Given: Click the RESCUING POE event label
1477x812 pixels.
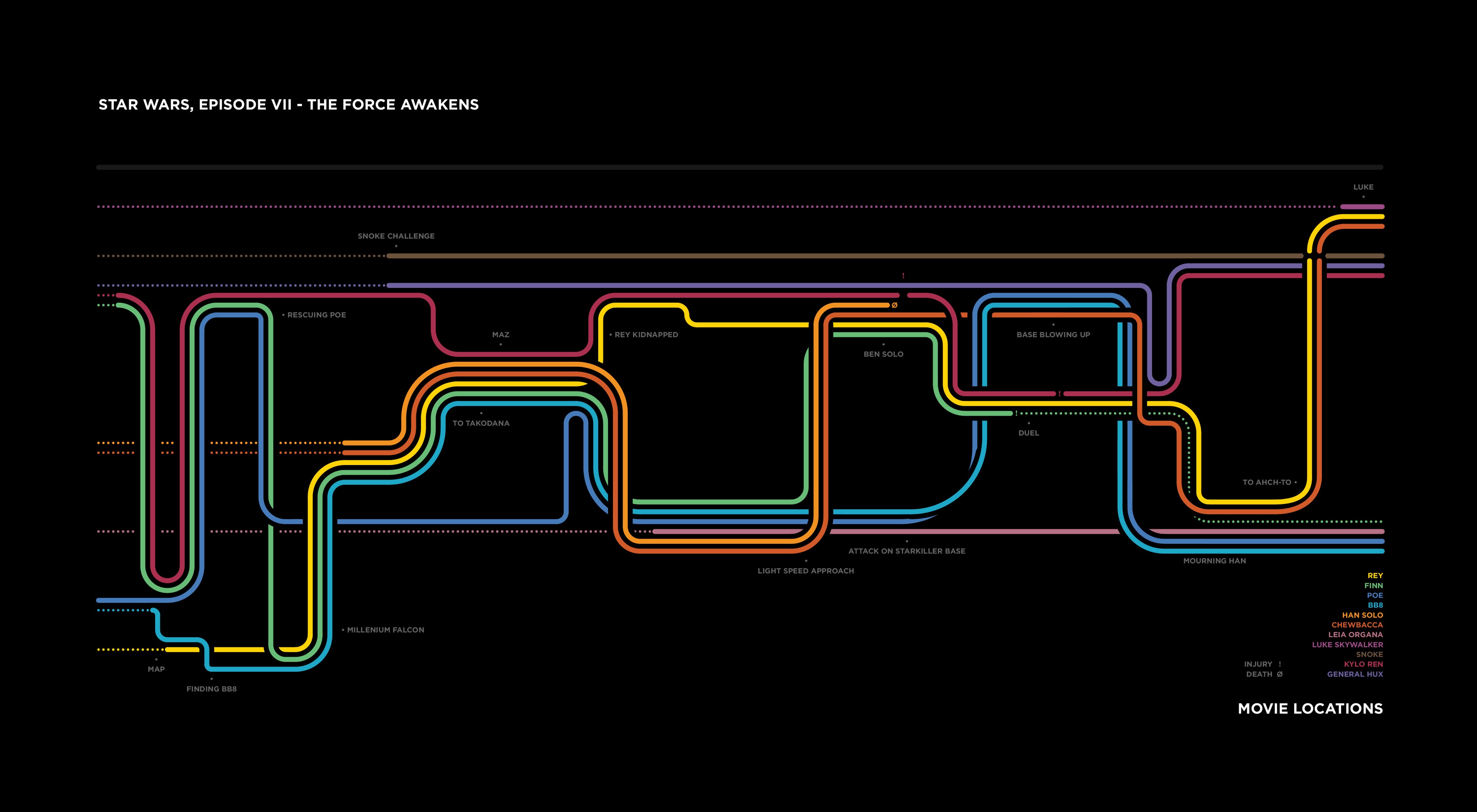Looking at the screenshot, I should pos(316,315).
